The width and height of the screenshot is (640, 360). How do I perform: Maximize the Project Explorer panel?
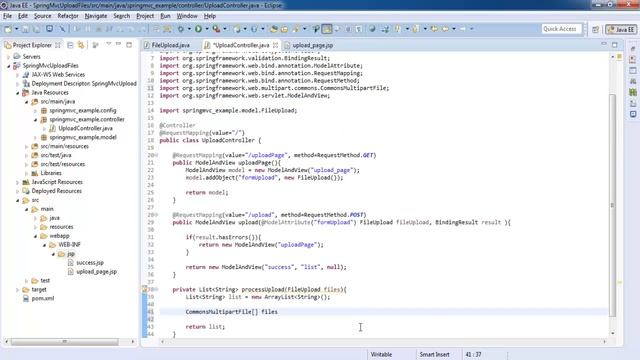click(129, 44)
